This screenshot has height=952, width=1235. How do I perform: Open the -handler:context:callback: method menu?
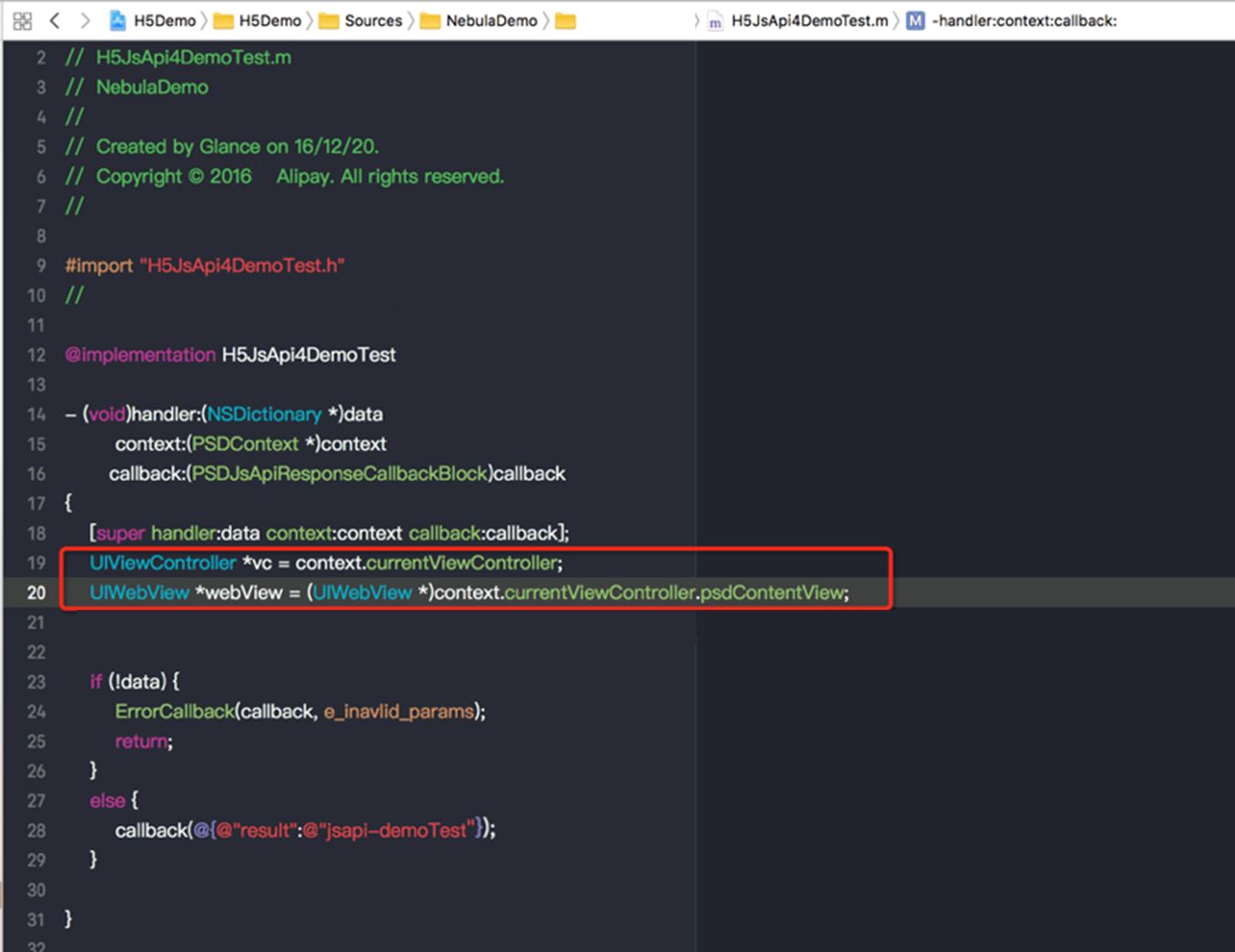[1012, 20]
